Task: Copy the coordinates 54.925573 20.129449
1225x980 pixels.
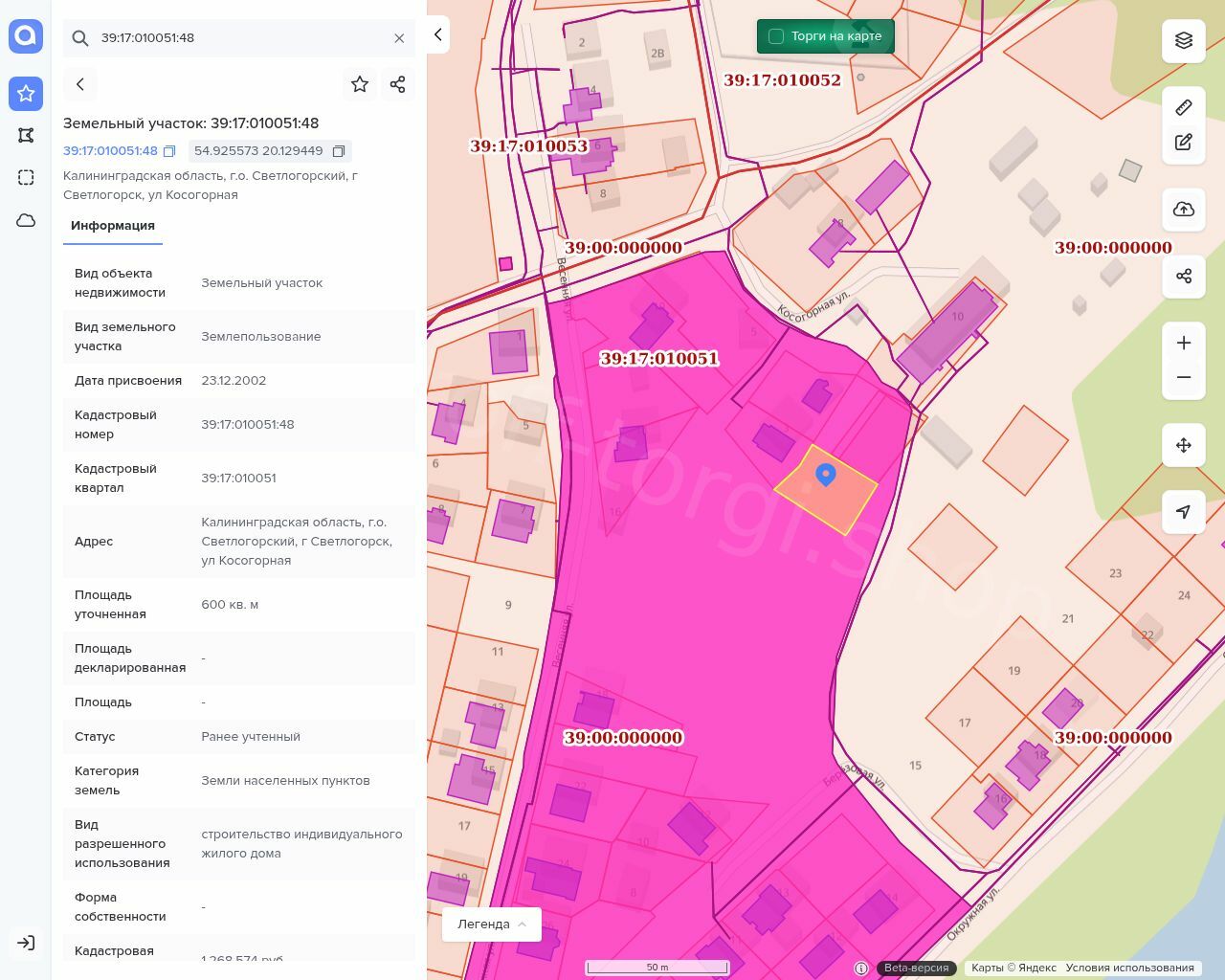Action: coord(338,151)
